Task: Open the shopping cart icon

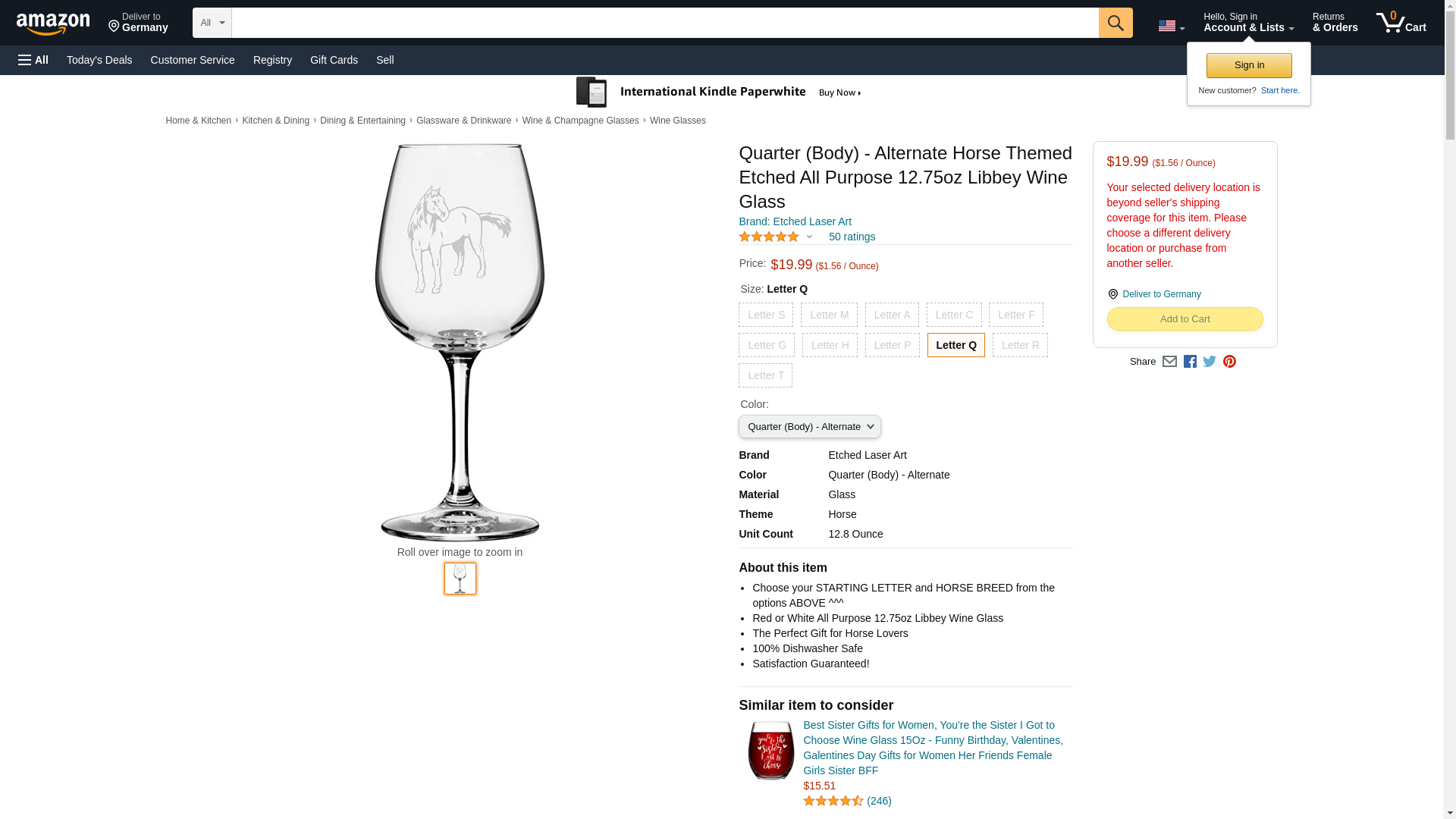Action: 1401,22
